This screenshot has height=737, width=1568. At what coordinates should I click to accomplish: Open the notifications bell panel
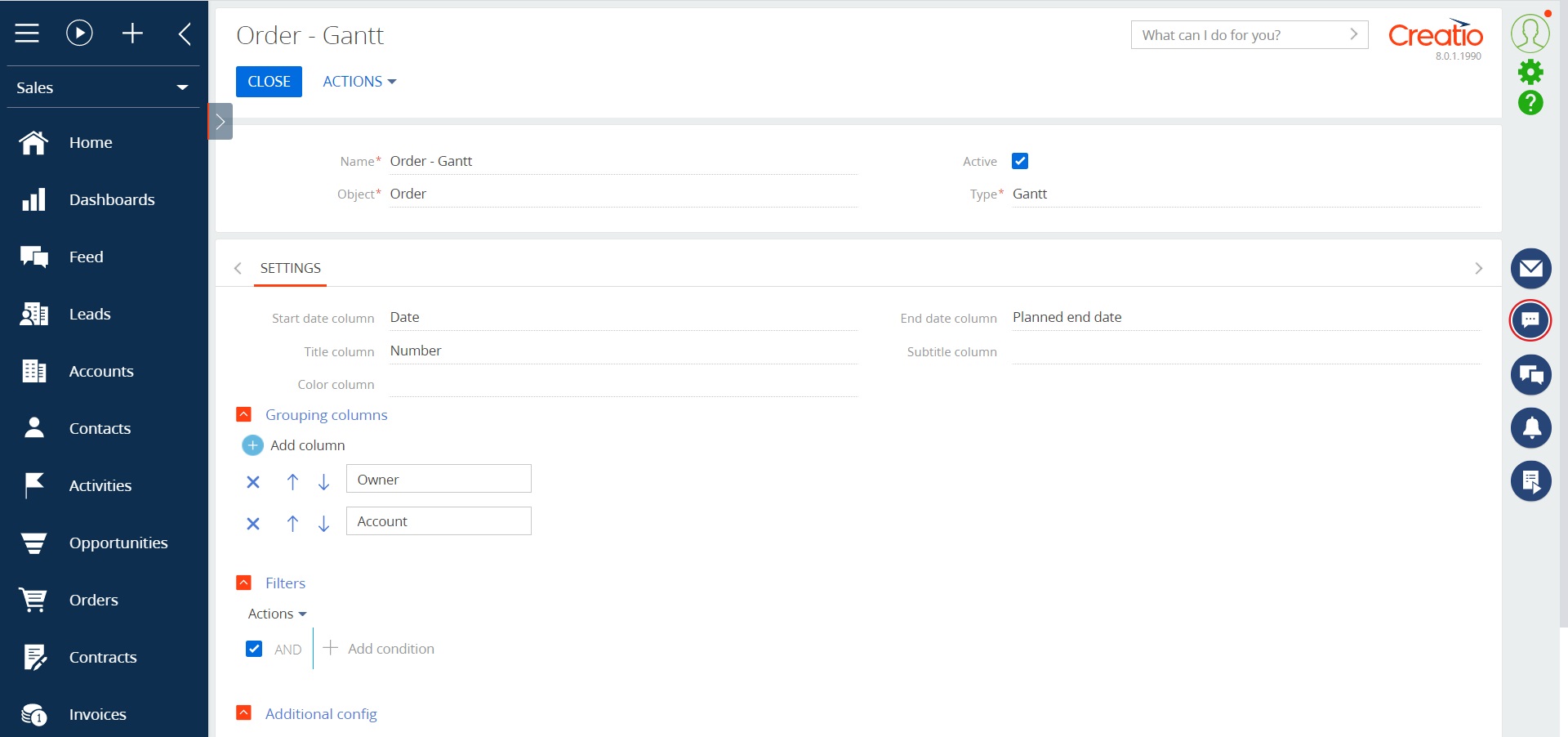[x=1531, y=428]
